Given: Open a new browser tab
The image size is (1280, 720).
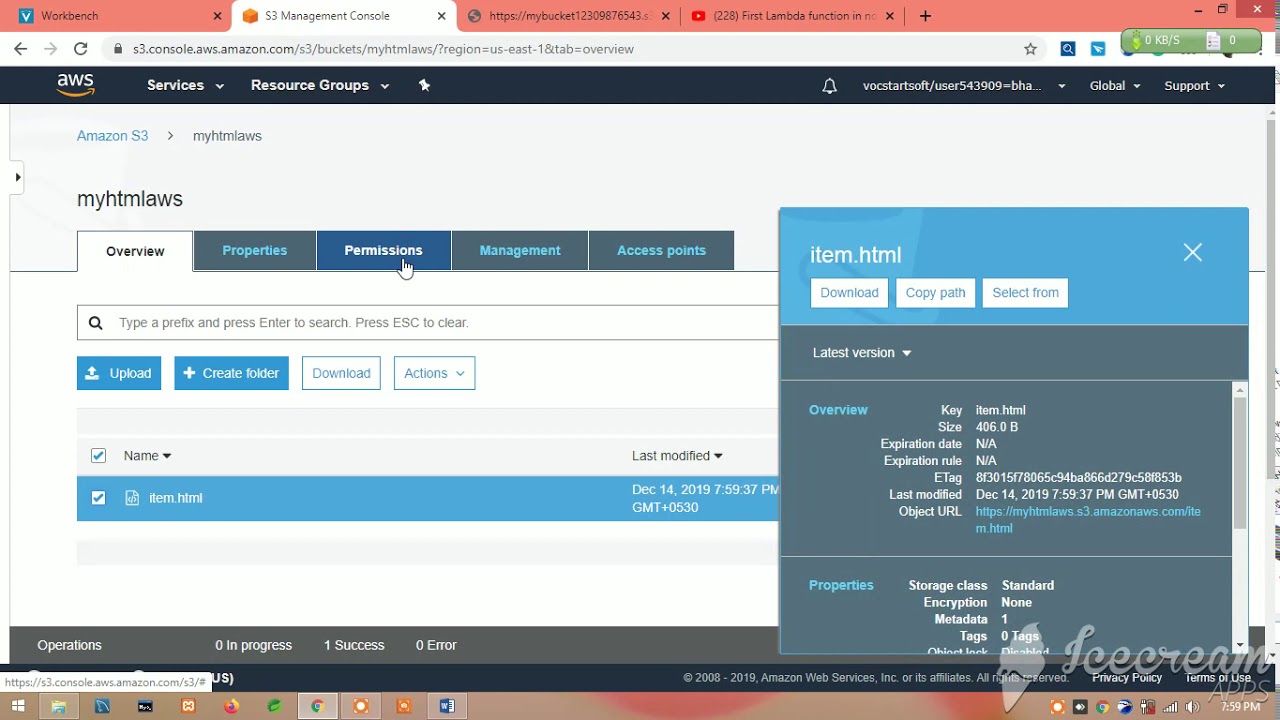Looking at the screenshot, I should point(925,16).
